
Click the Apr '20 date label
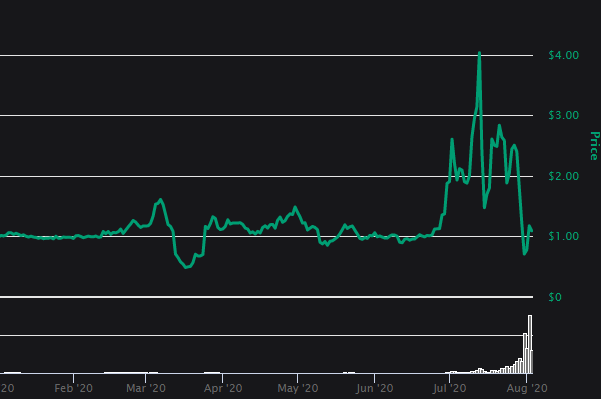(x=223, y=388)
